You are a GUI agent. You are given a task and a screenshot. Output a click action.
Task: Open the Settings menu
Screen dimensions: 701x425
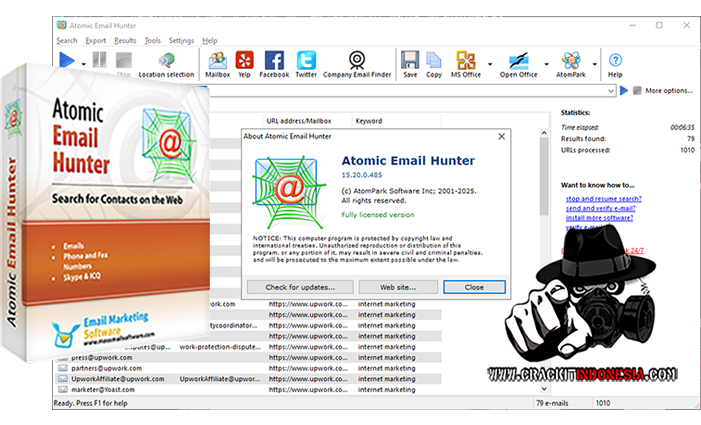181,41
